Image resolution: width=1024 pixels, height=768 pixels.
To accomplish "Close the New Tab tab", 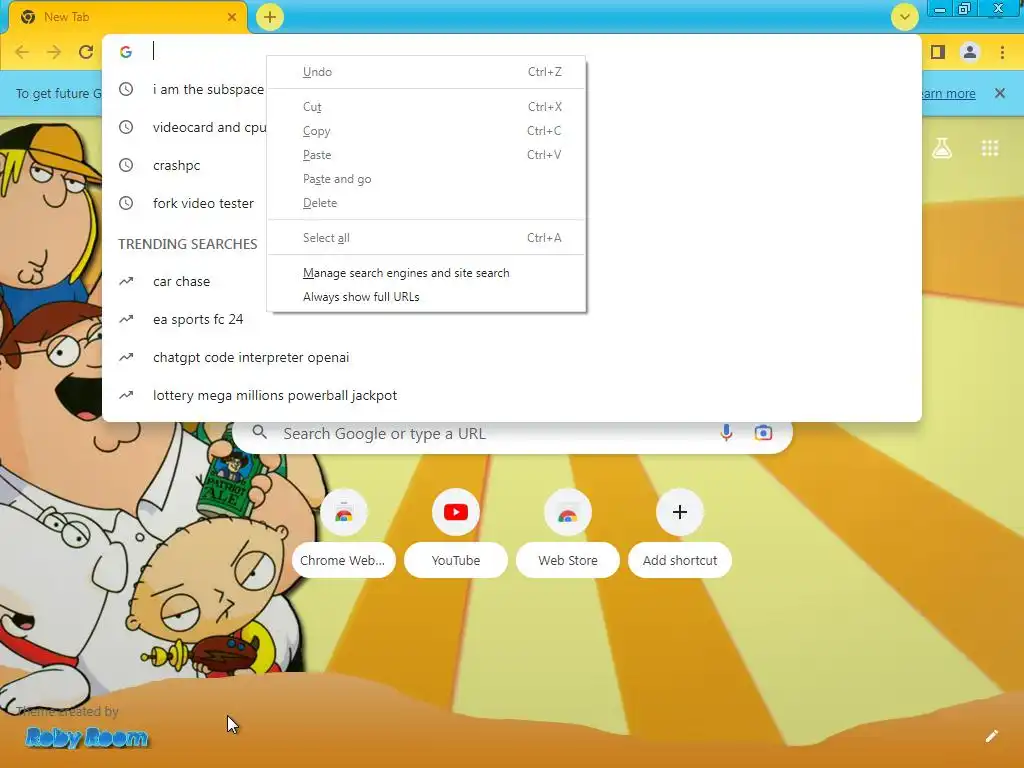I will pos(232,17).
